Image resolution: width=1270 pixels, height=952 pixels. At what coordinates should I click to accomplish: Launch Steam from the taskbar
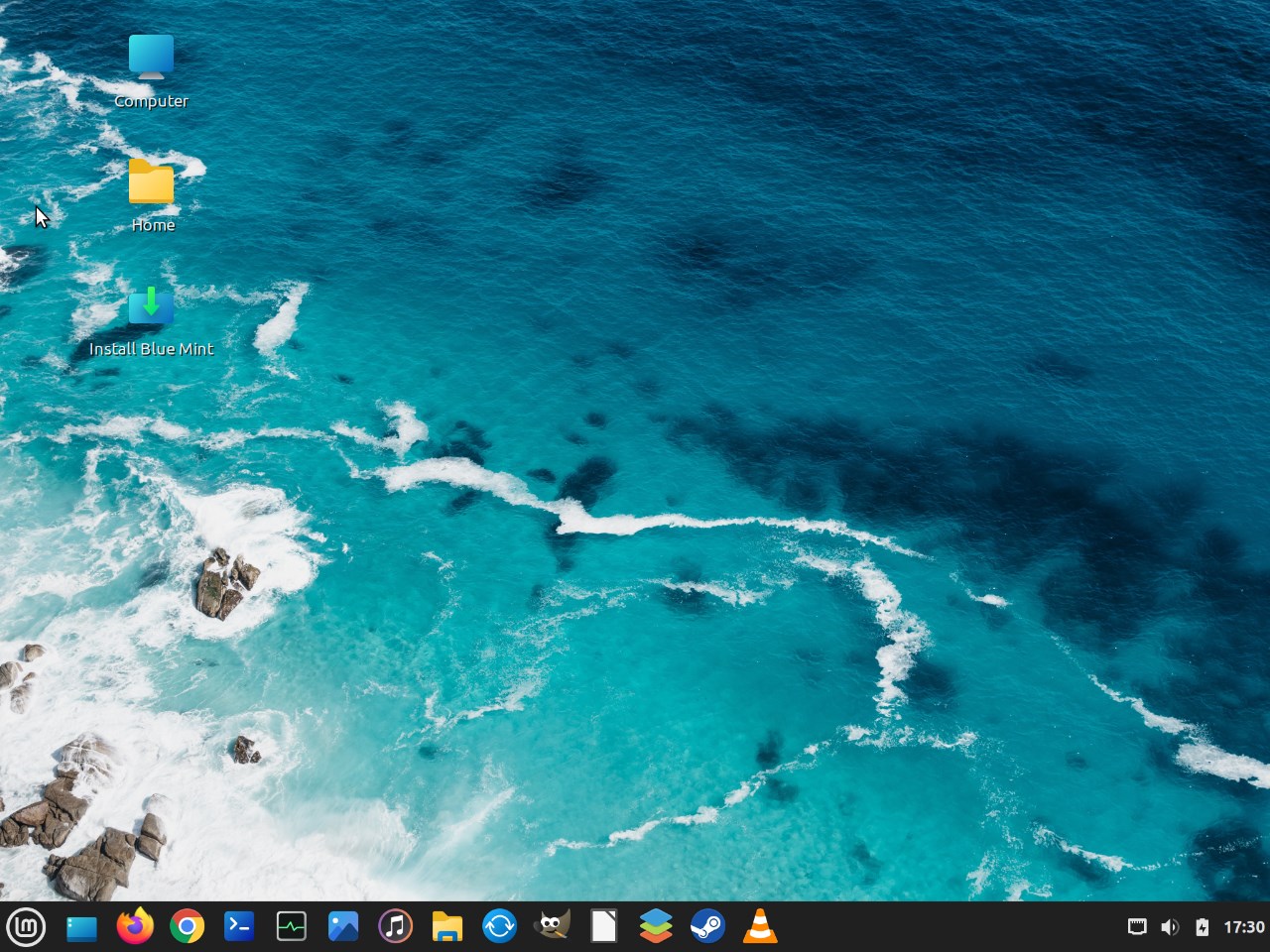coord(707,927)
